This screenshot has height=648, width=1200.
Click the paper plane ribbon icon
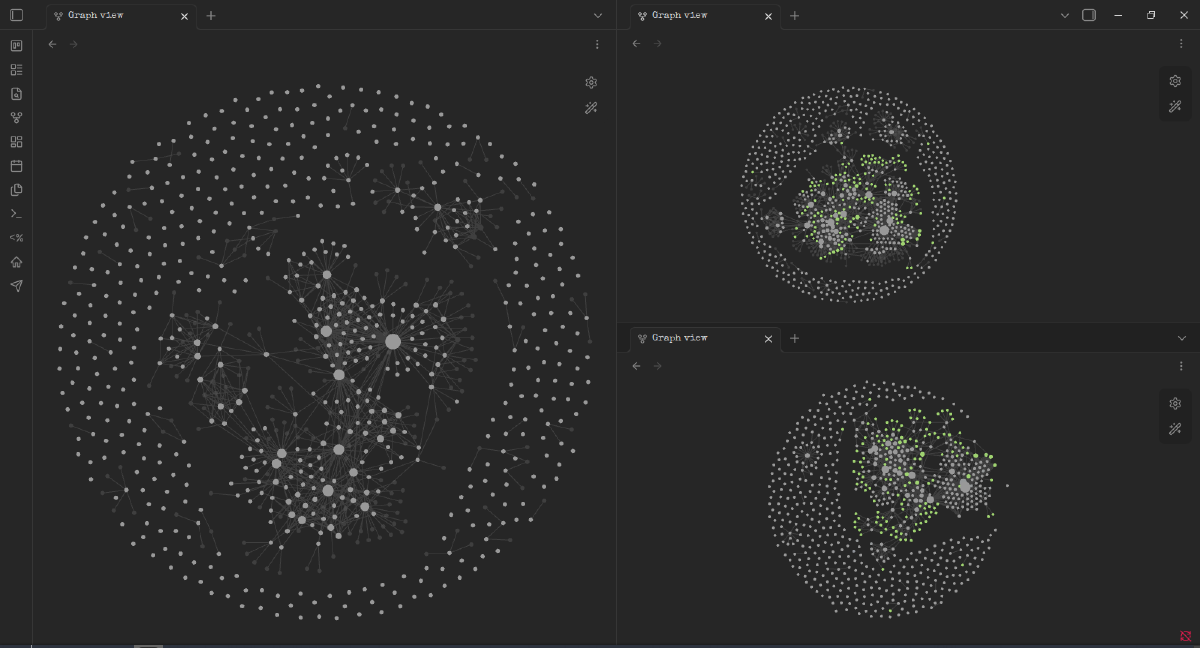tap(16, 286)
